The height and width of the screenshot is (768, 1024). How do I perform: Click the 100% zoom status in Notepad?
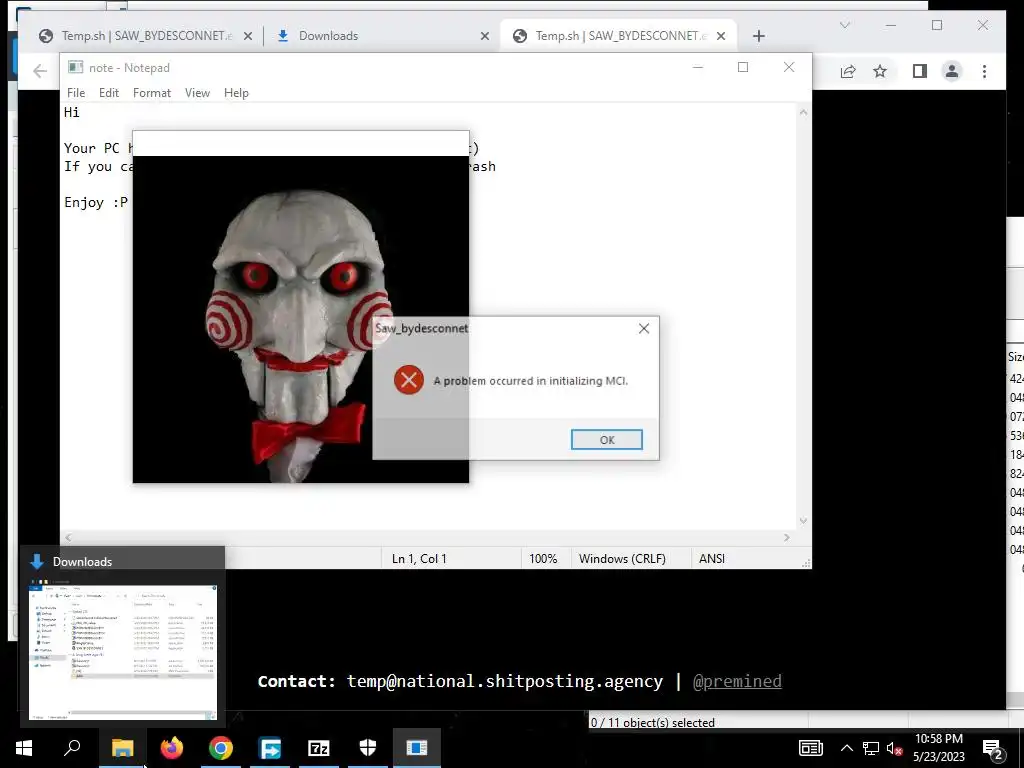(x=543, y=558)
